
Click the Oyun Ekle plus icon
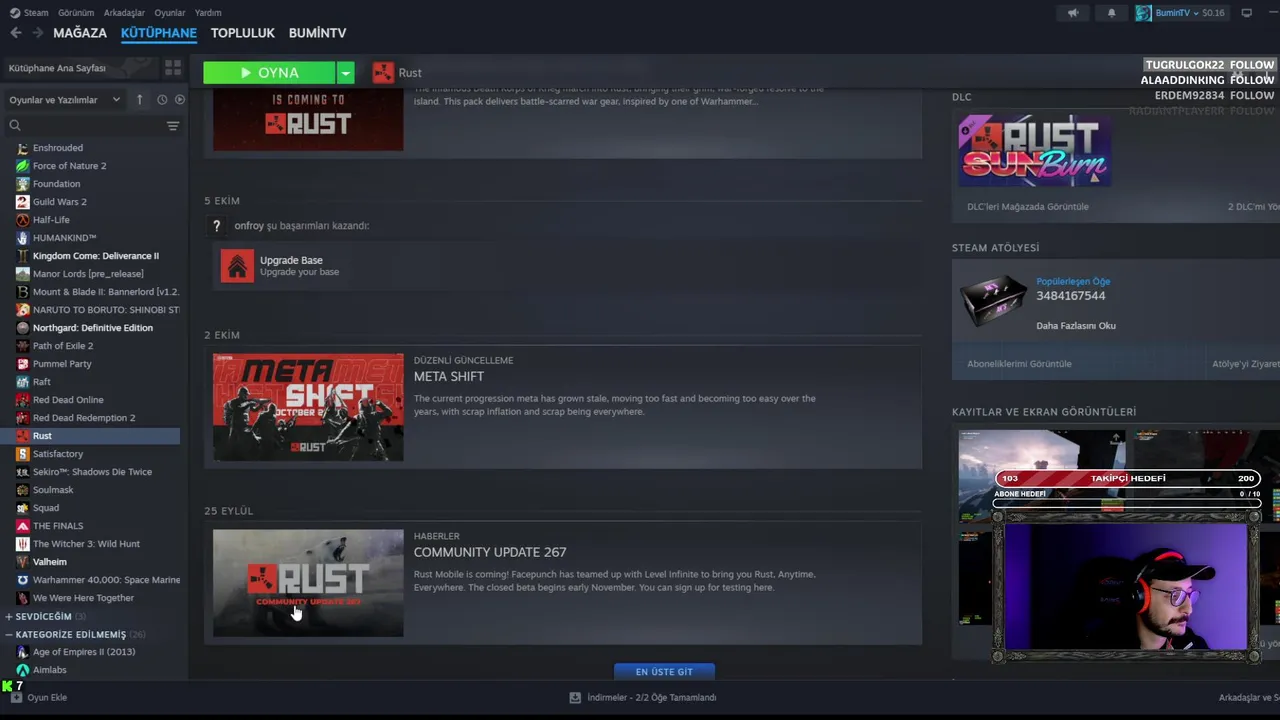coord(16,697)
